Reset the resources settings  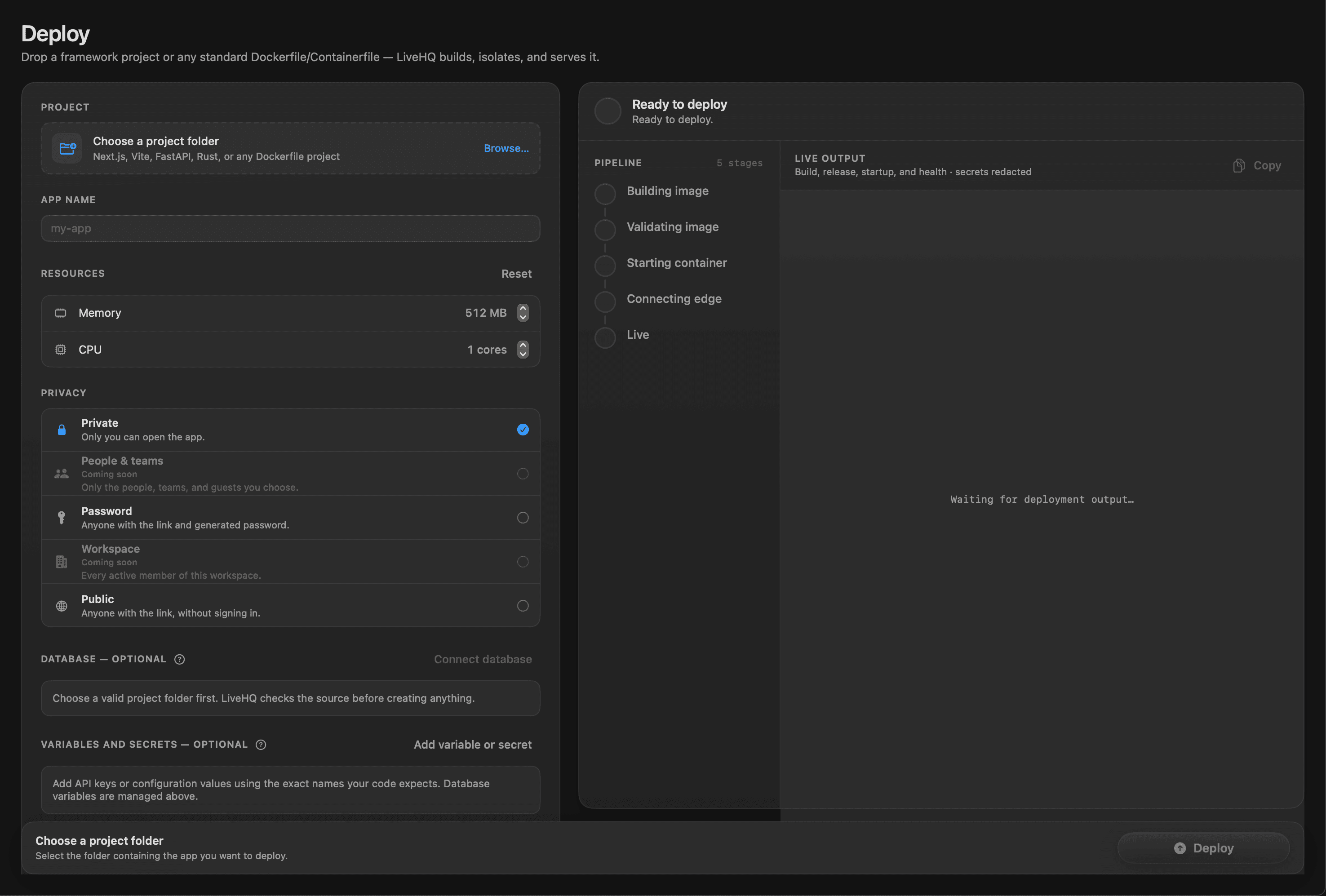tap(516, 274)
